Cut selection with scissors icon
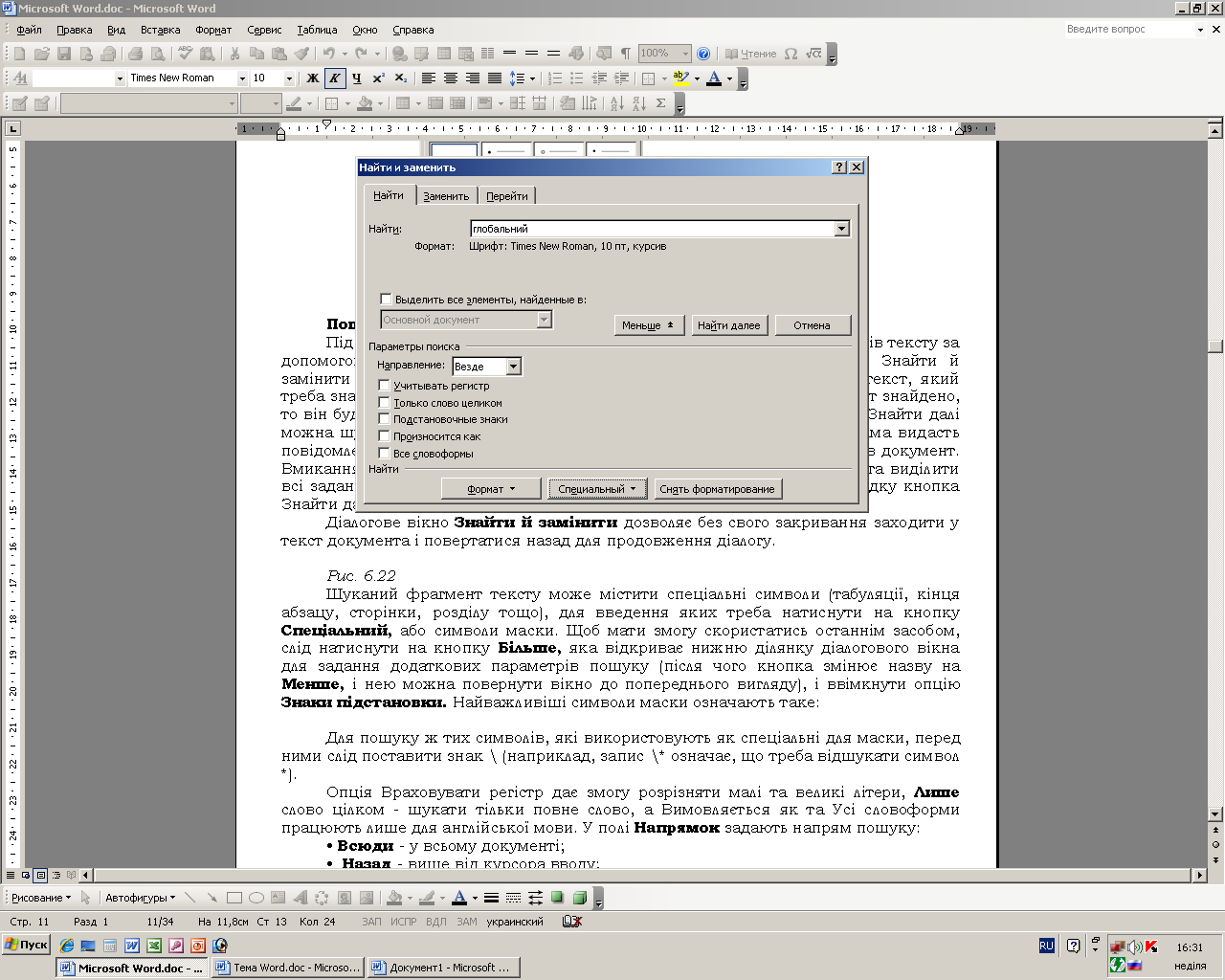Screen dimensions: 1225x980 [234, 54]
